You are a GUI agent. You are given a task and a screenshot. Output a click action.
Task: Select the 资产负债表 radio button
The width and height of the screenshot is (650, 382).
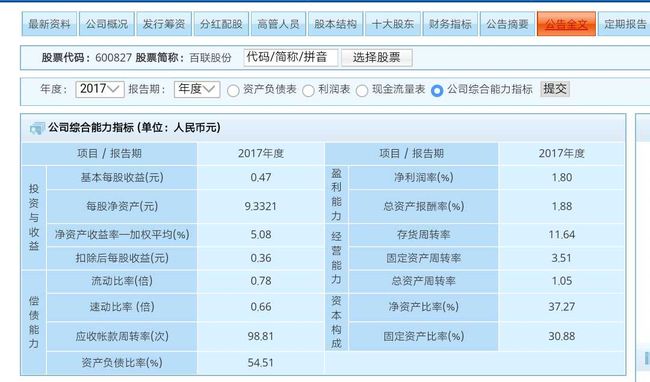[233, 91]
